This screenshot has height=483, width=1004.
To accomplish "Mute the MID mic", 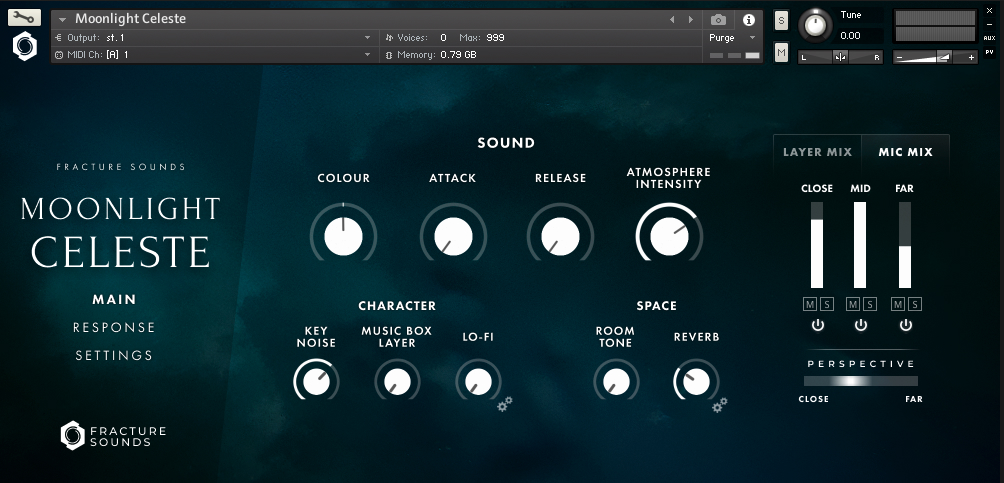I will tap(853, 304).
